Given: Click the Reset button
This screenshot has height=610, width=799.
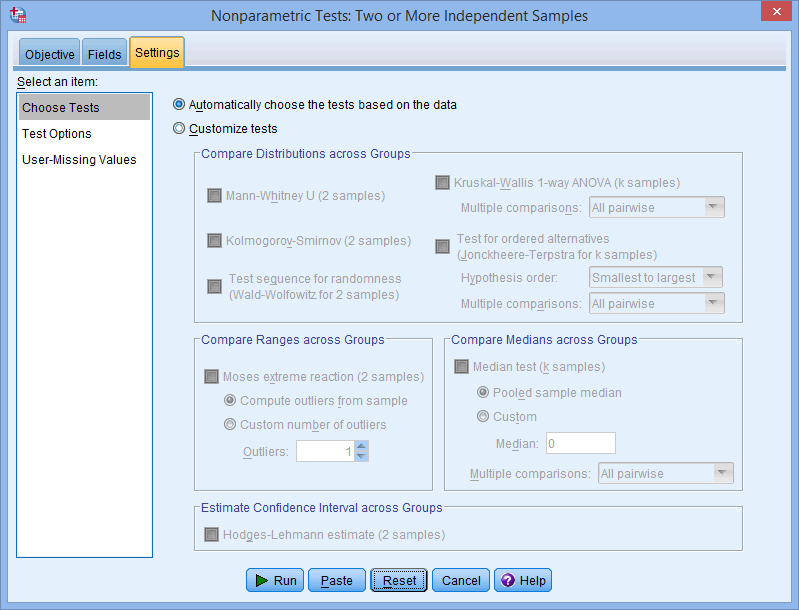Looking at the screenshot, I should click(399, 580).
